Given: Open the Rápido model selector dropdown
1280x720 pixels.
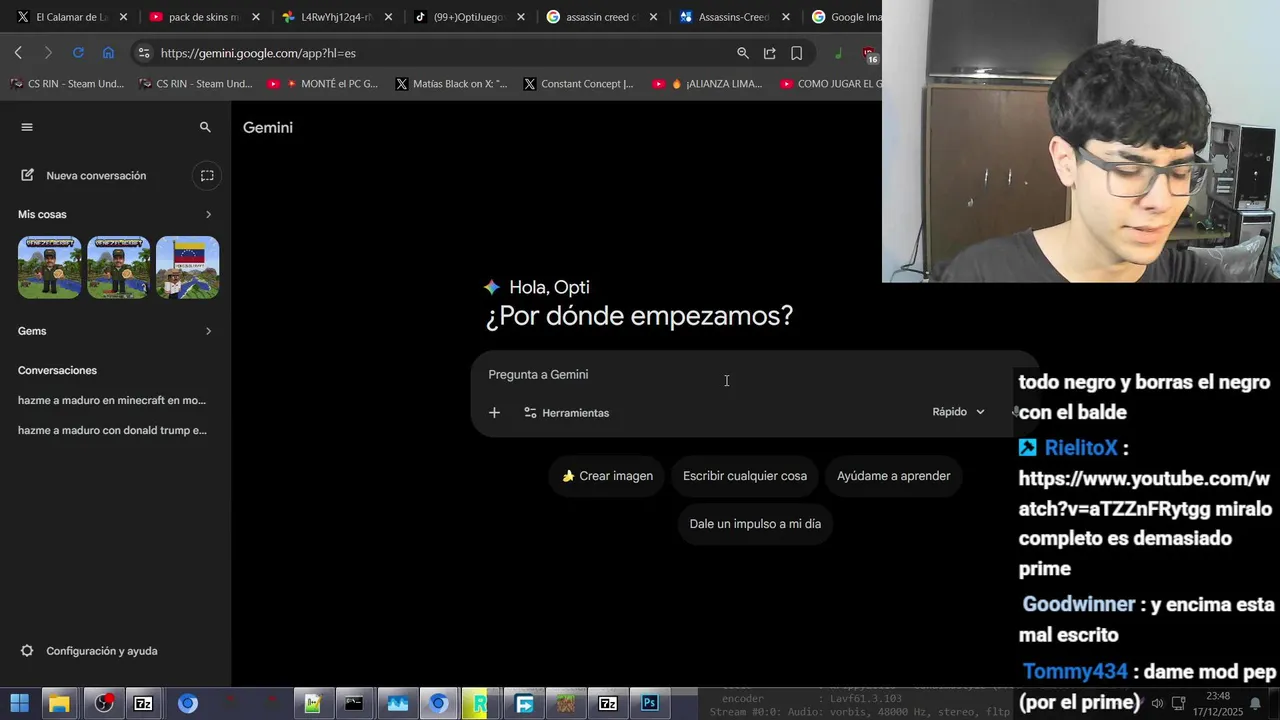Looking at the screenshot, I should (958, 412).
